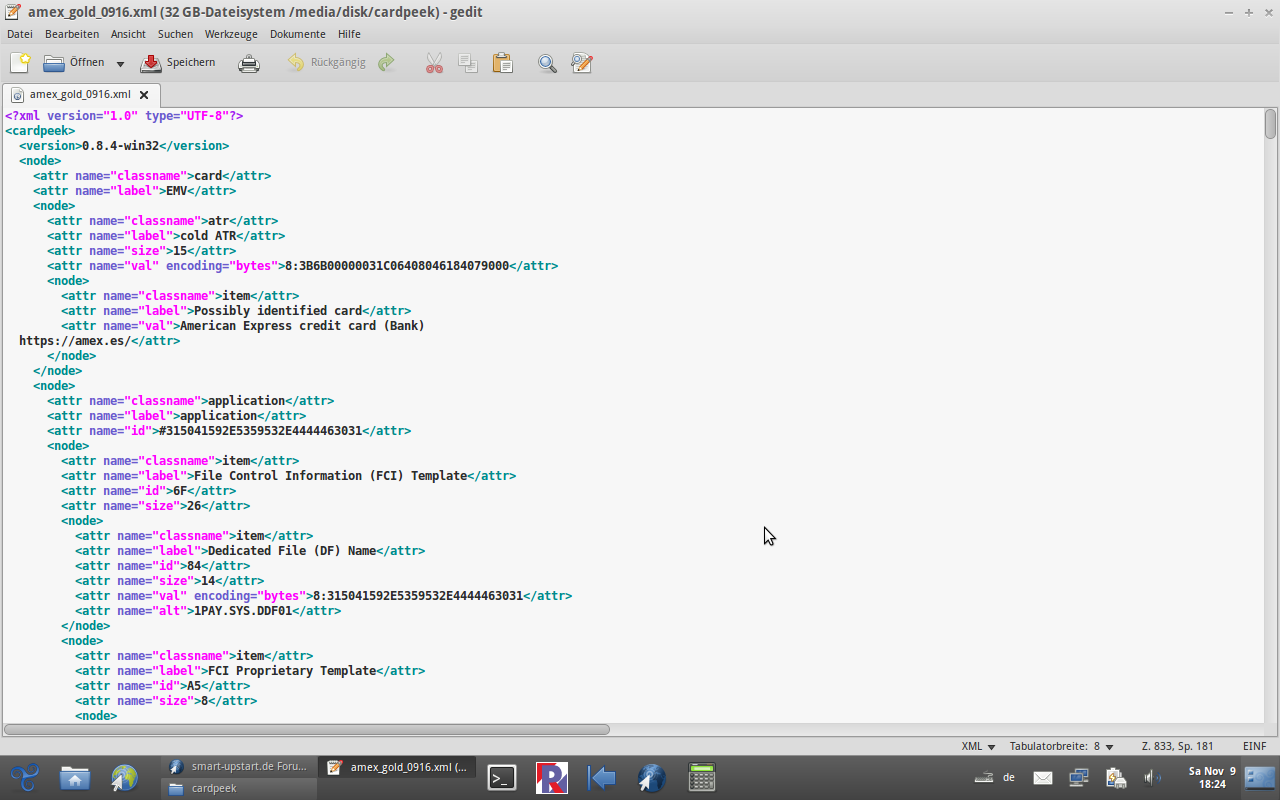Image resolution: width=1280 pixels, height=800 pixels.
Task: Click the scissors cut icon
Action: pyautogui.click(x=434, y=63)
